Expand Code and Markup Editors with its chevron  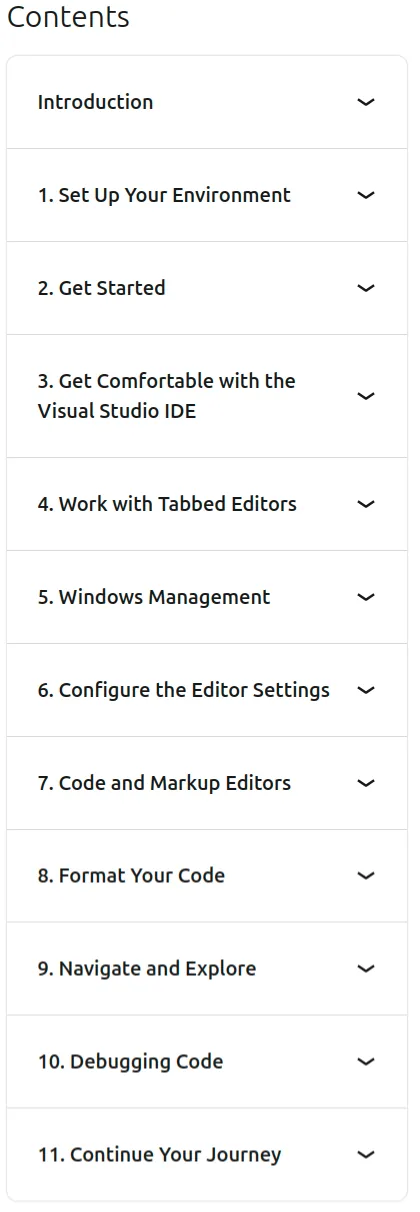point(366,783)
